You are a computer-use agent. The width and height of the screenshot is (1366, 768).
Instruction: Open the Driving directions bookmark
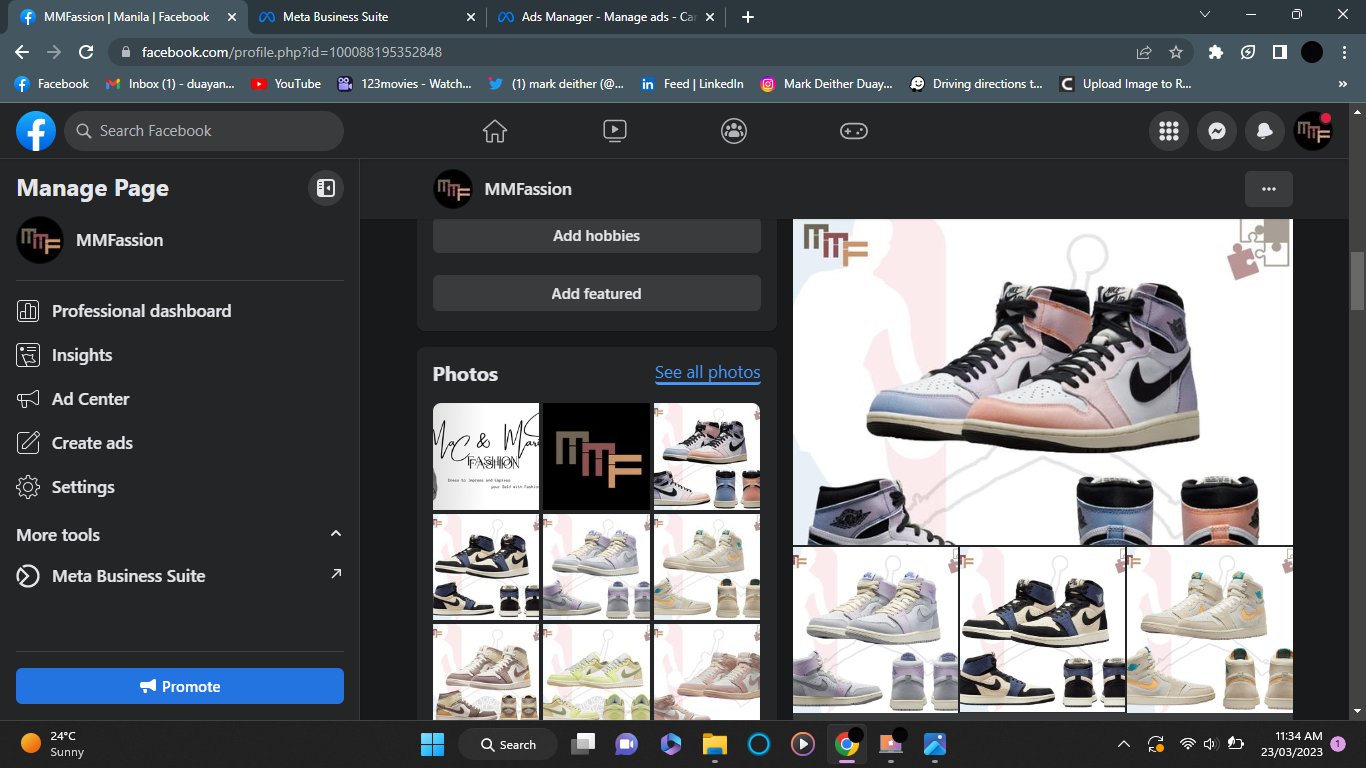click(x=976, y=84)
